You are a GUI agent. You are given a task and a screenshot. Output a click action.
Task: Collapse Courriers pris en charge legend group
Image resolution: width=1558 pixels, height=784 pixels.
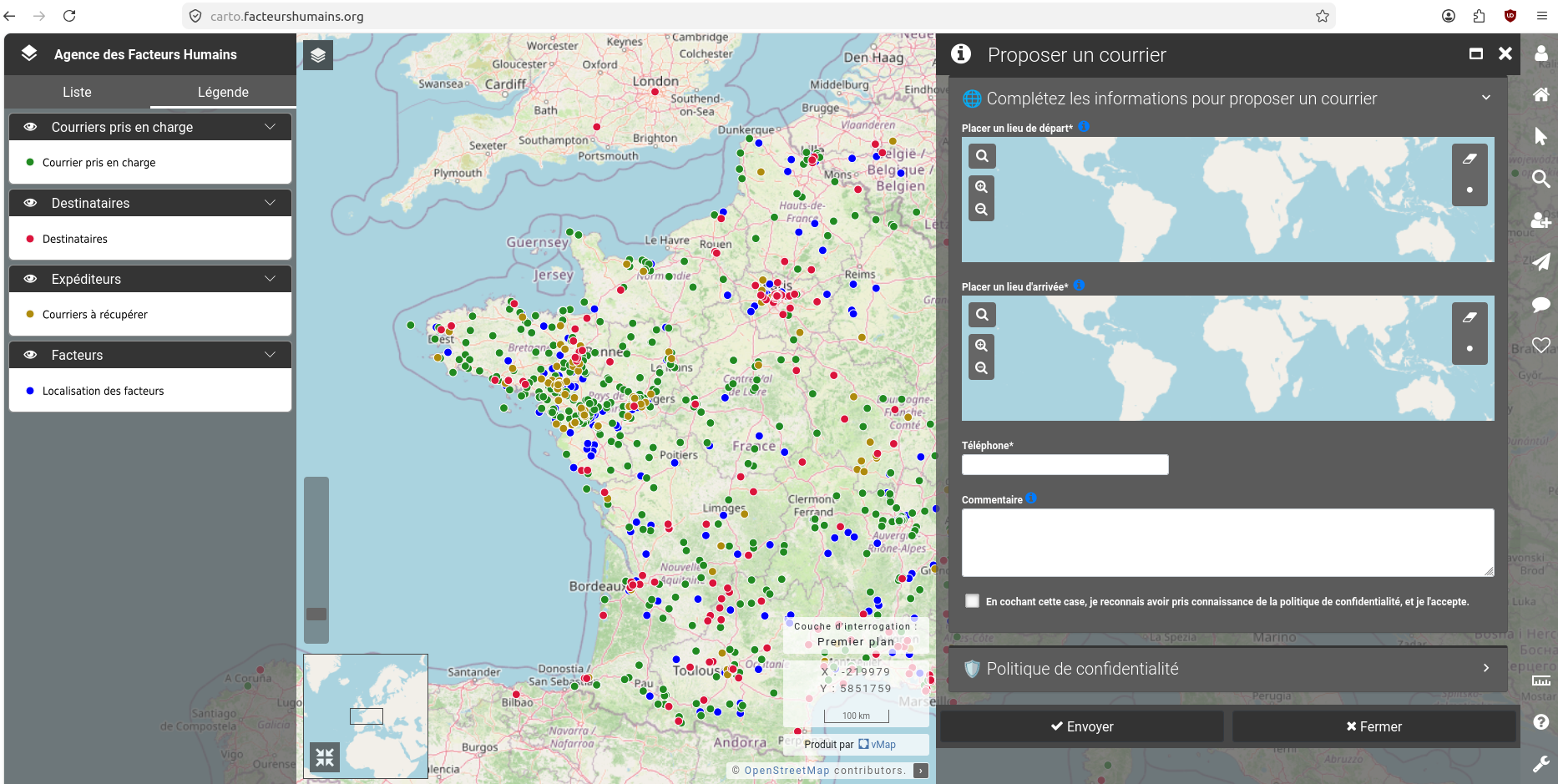[270, 127]
